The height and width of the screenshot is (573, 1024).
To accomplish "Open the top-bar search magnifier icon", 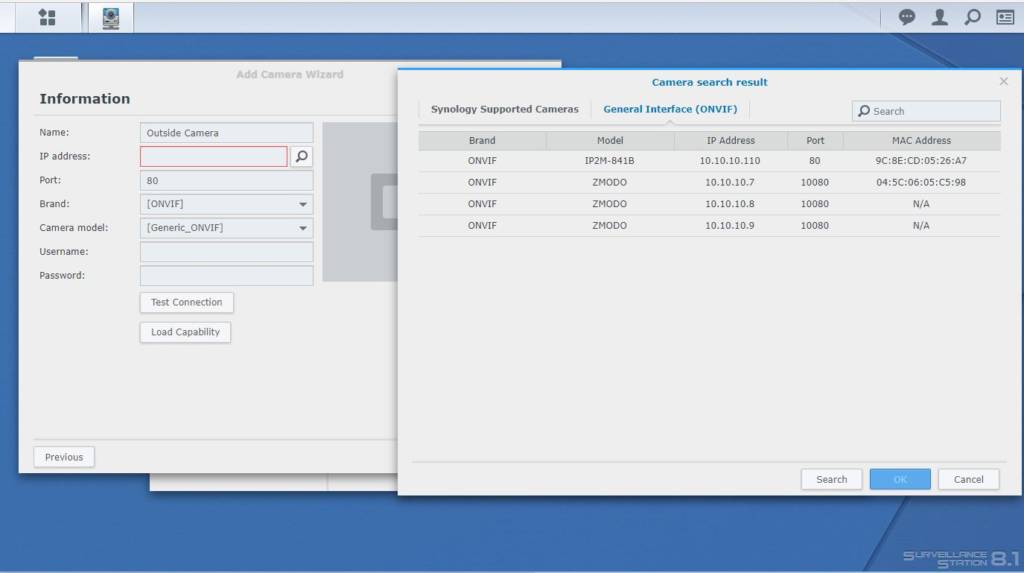I will pyautogui.click(x=972, y=17).
